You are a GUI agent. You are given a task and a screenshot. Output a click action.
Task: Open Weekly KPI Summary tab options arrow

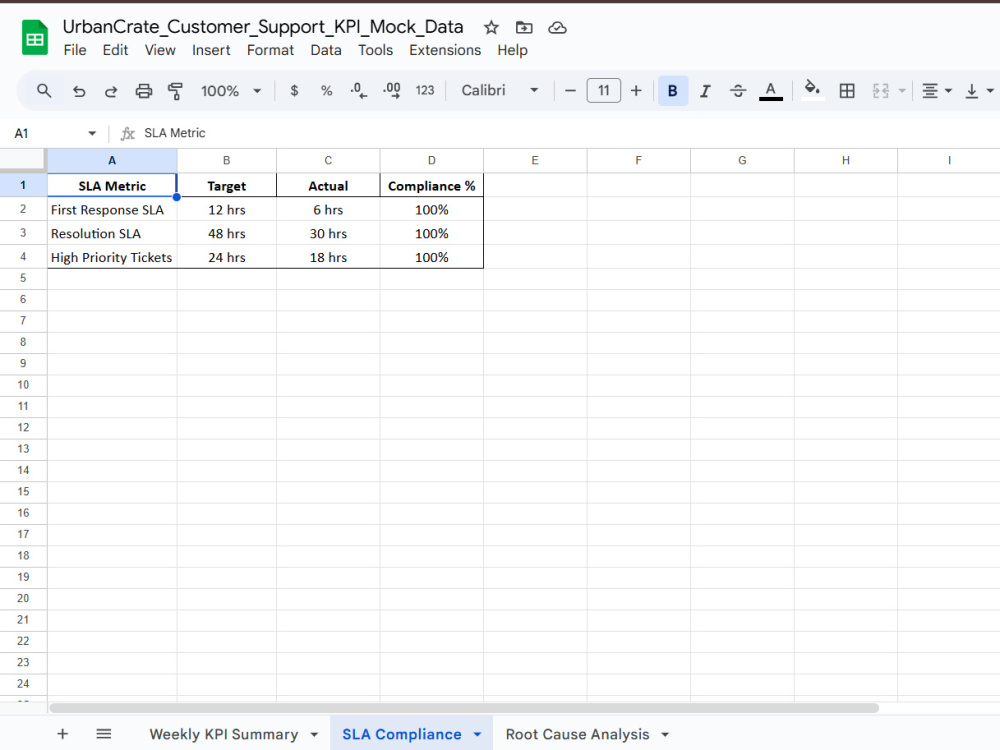[x=314, y=735]
